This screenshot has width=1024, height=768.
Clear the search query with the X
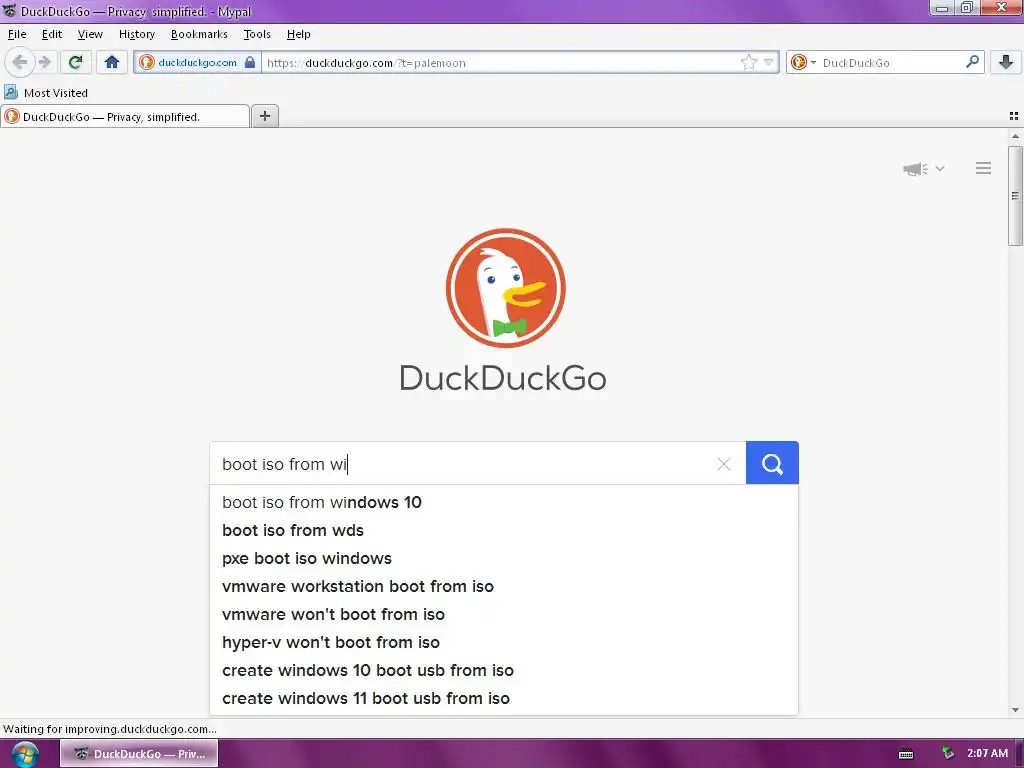724,464
